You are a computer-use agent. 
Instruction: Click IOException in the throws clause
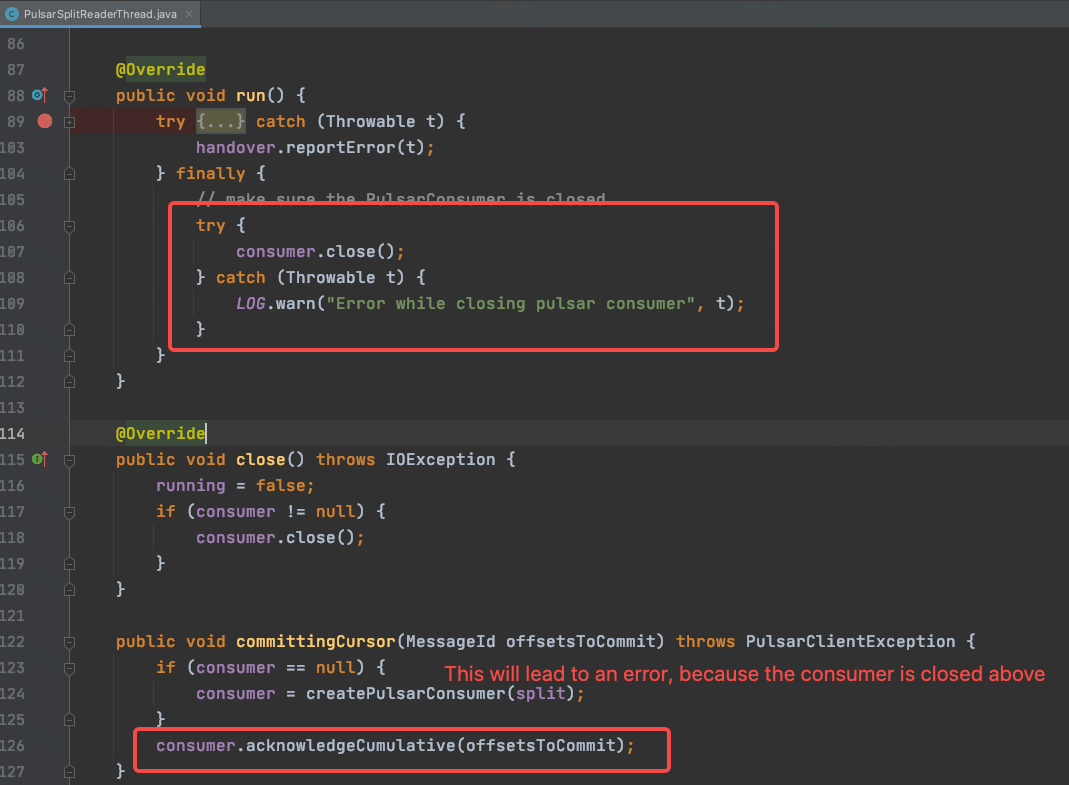(440, 460)
